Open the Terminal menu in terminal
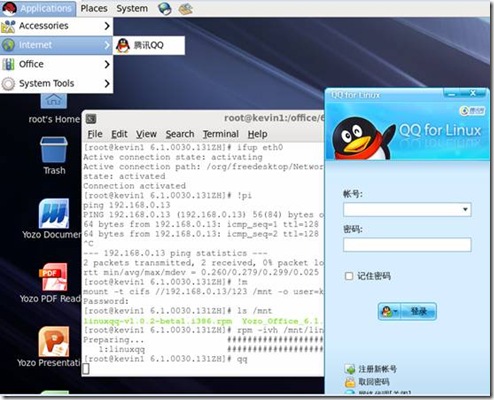The height and width of the screenshot is (400, 494). pyautogui.click(x=221, y=134)
